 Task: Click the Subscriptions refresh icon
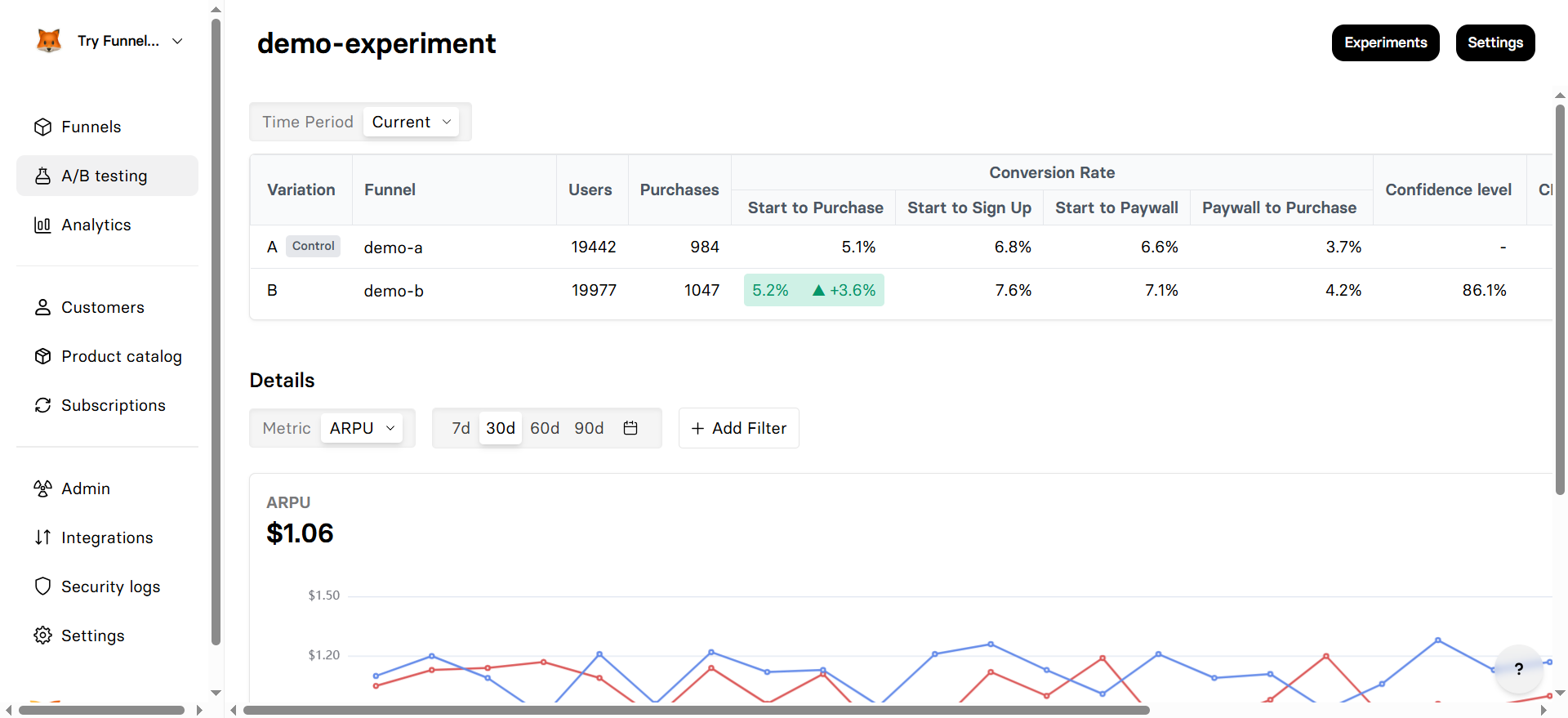[42, 405]
